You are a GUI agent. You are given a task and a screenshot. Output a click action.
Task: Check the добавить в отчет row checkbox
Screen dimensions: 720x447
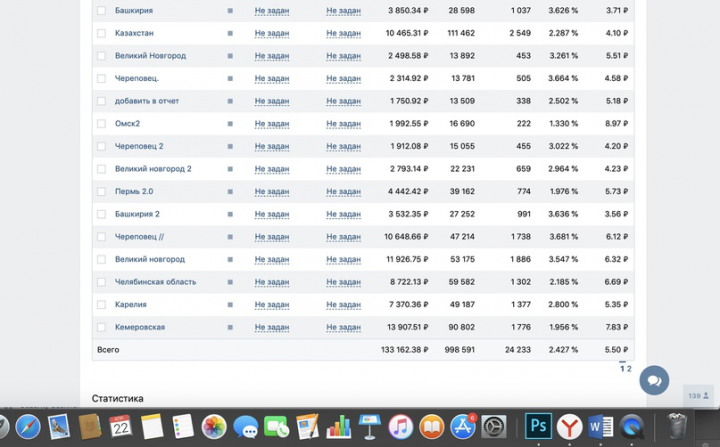coord(101,101)
